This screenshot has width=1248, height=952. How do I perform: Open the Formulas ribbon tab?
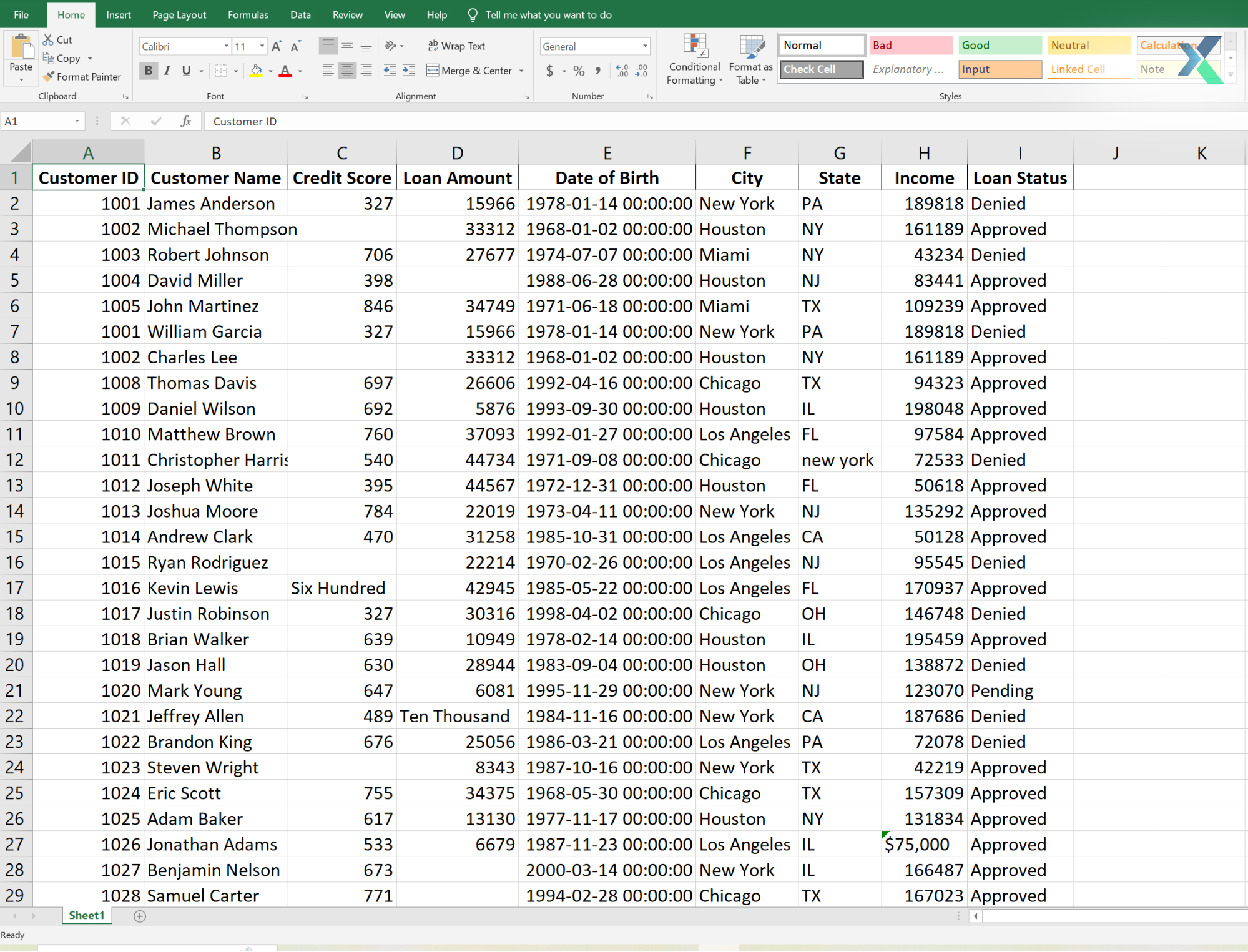pos(249,14)
